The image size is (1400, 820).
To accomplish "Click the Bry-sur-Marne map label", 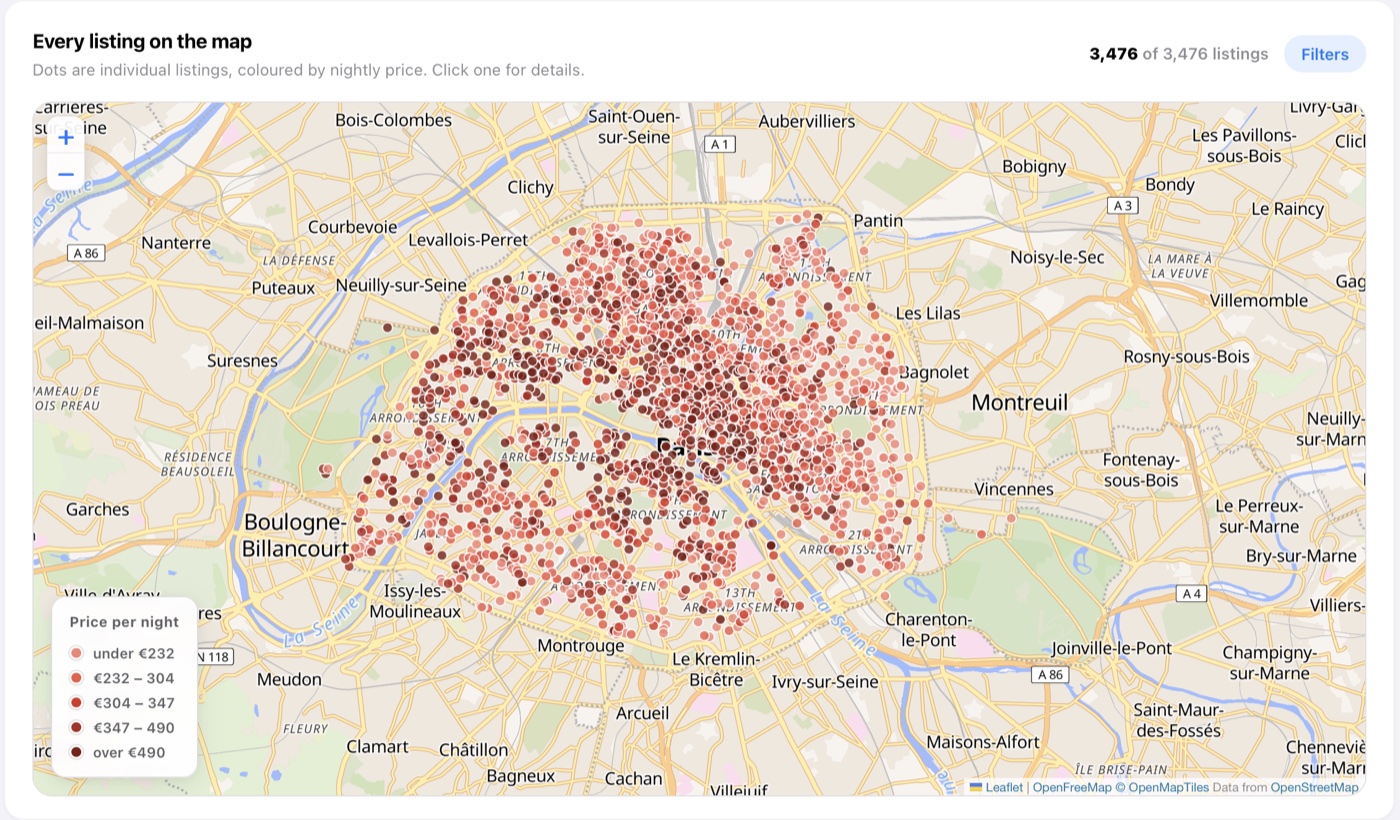I will click(x=1301, y=556).
